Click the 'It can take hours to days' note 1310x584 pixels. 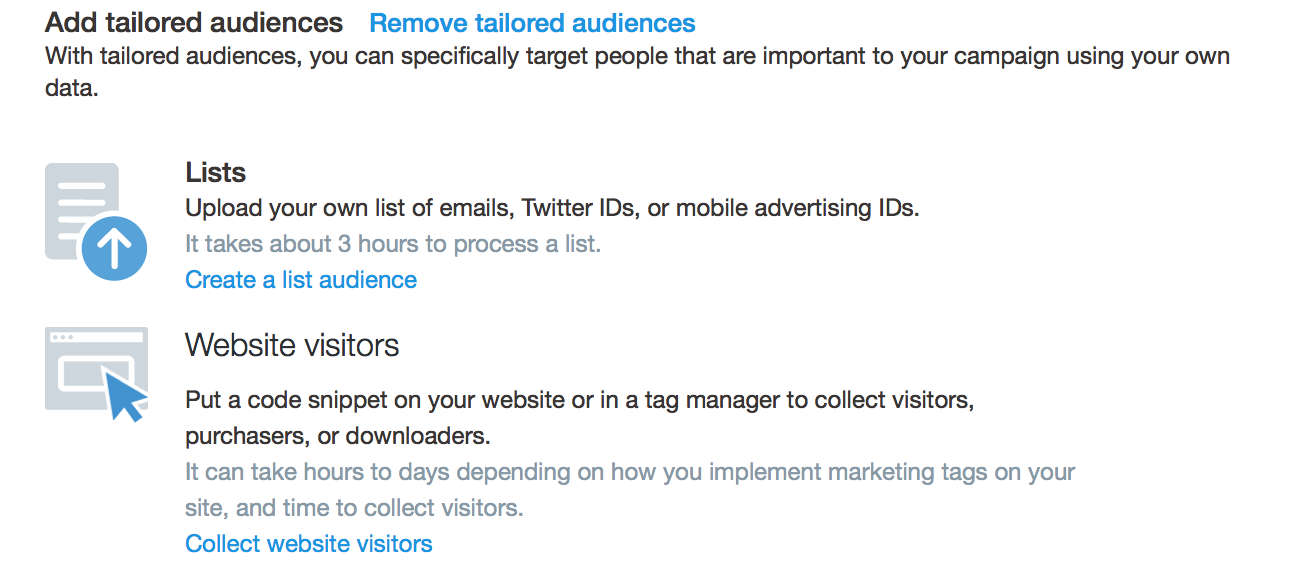click(x=630, y=472)
